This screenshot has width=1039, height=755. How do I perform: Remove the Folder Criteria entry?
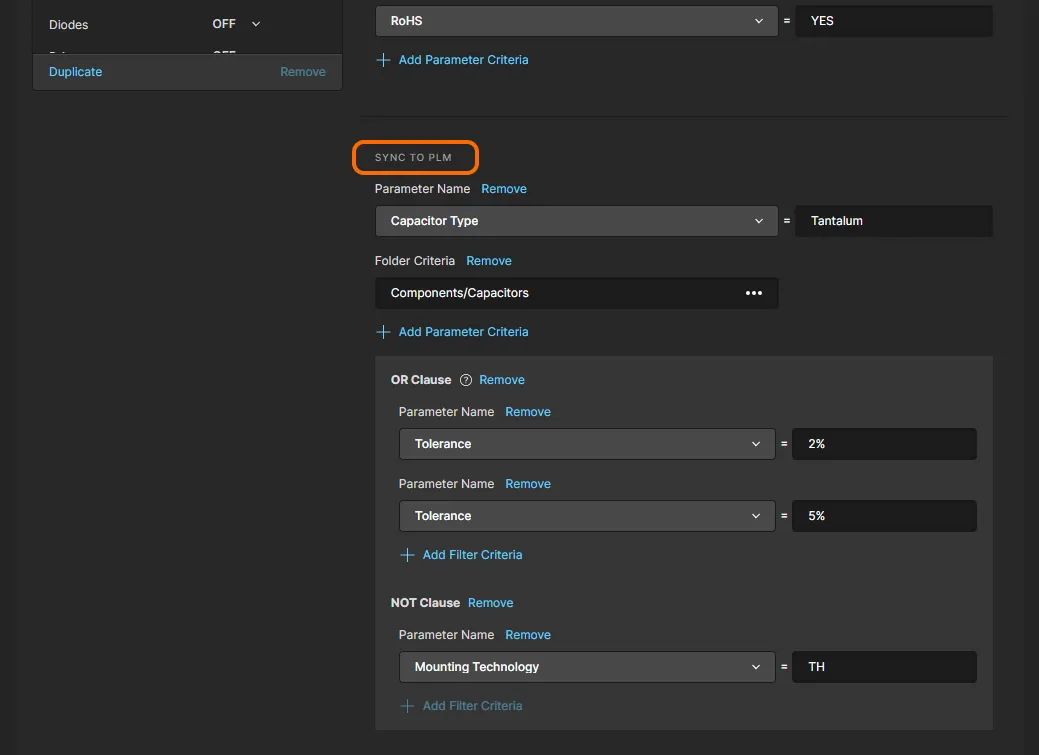(489, 261)
